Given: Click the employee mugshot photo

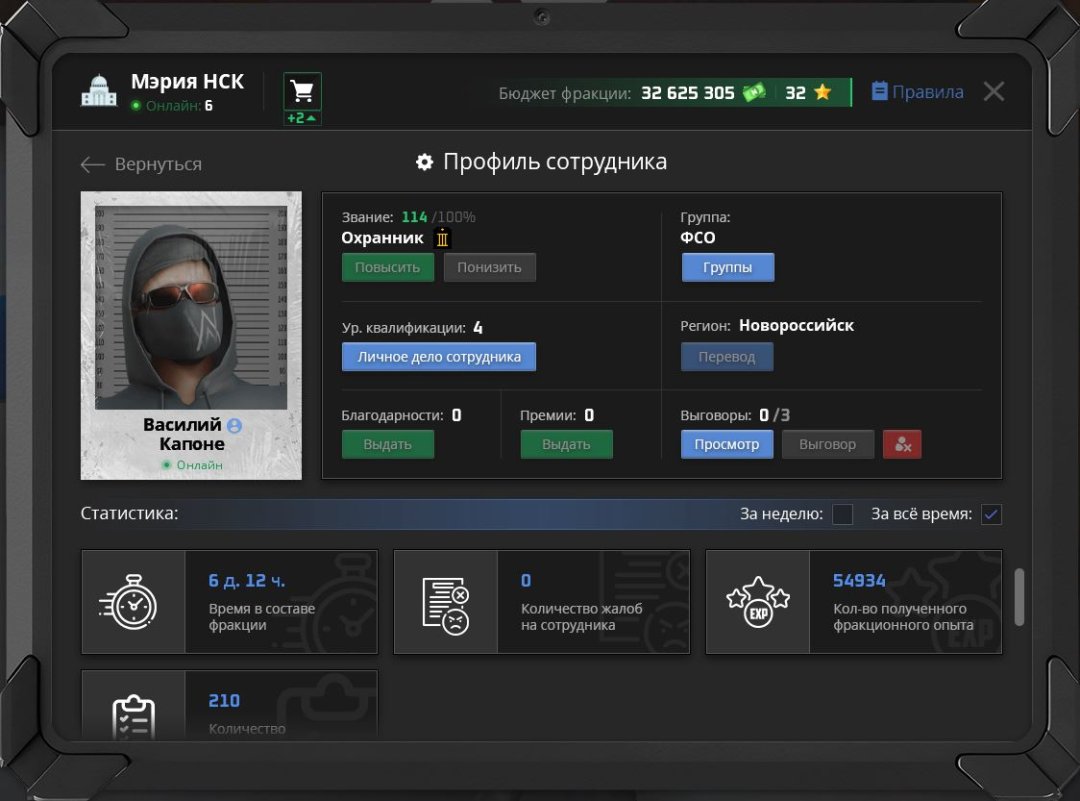Looking at the screenshot, I should point(191,307).
